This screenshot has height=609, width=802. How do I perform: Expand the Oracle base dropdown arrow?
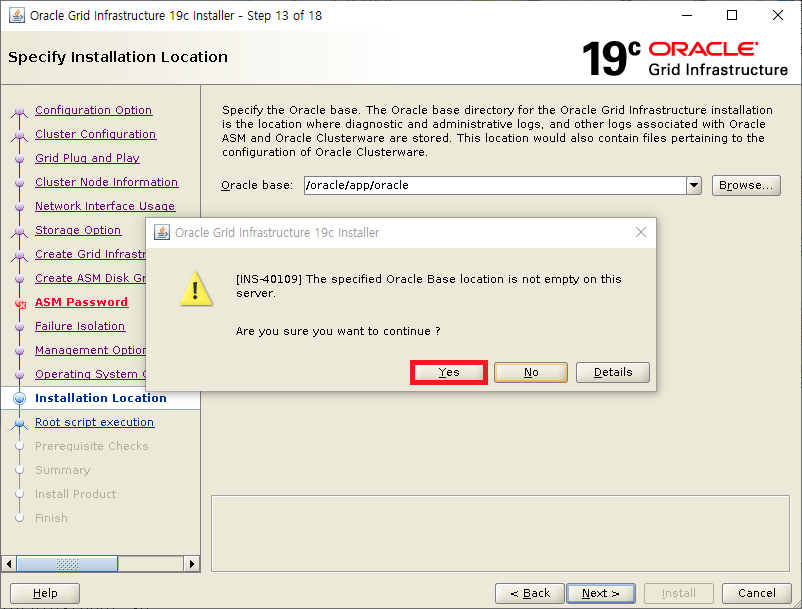pyautogui.click(x=694, y=185)
